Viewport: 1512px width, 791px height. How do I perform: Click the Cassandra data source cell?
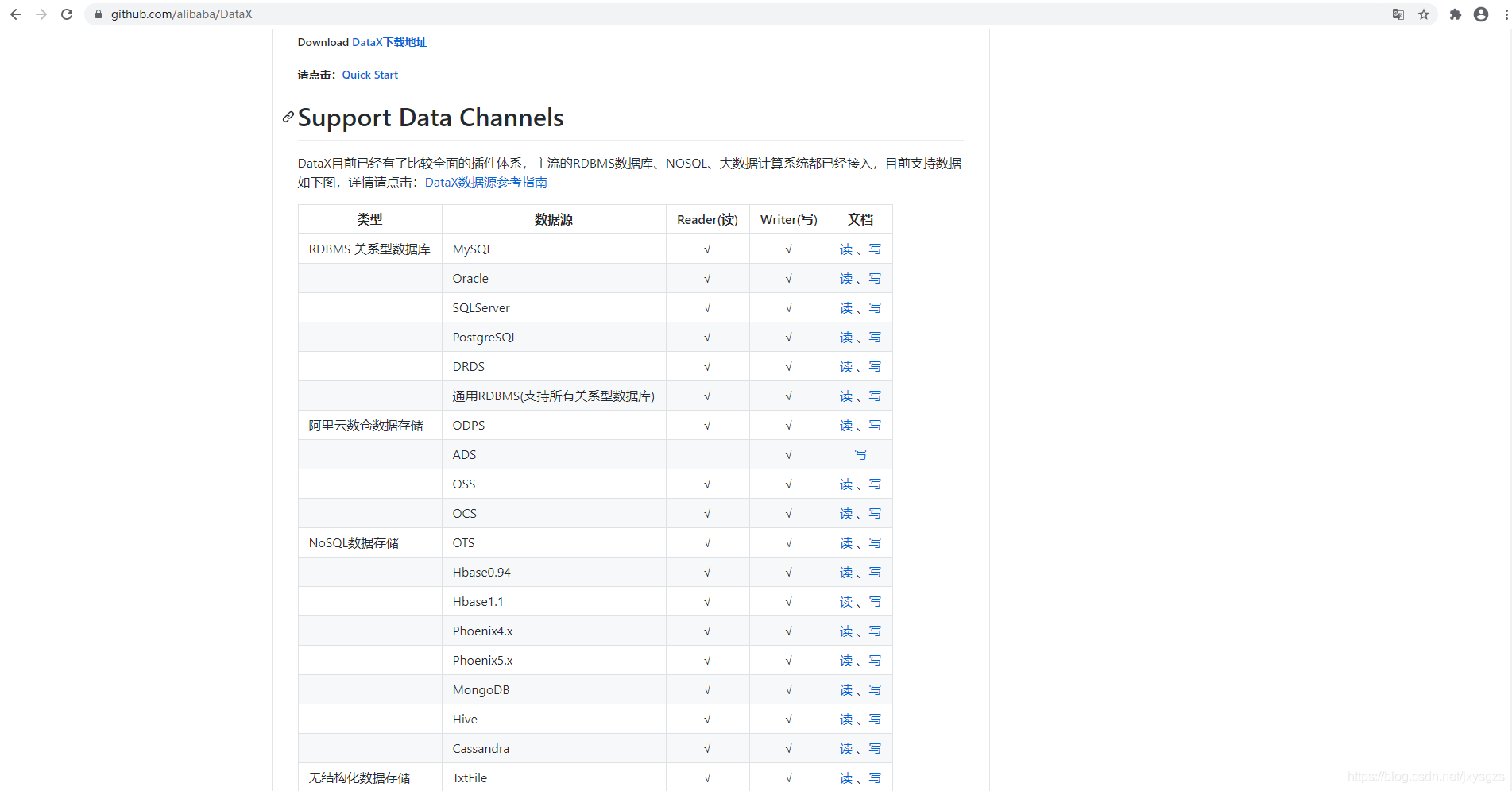[554, 749]
